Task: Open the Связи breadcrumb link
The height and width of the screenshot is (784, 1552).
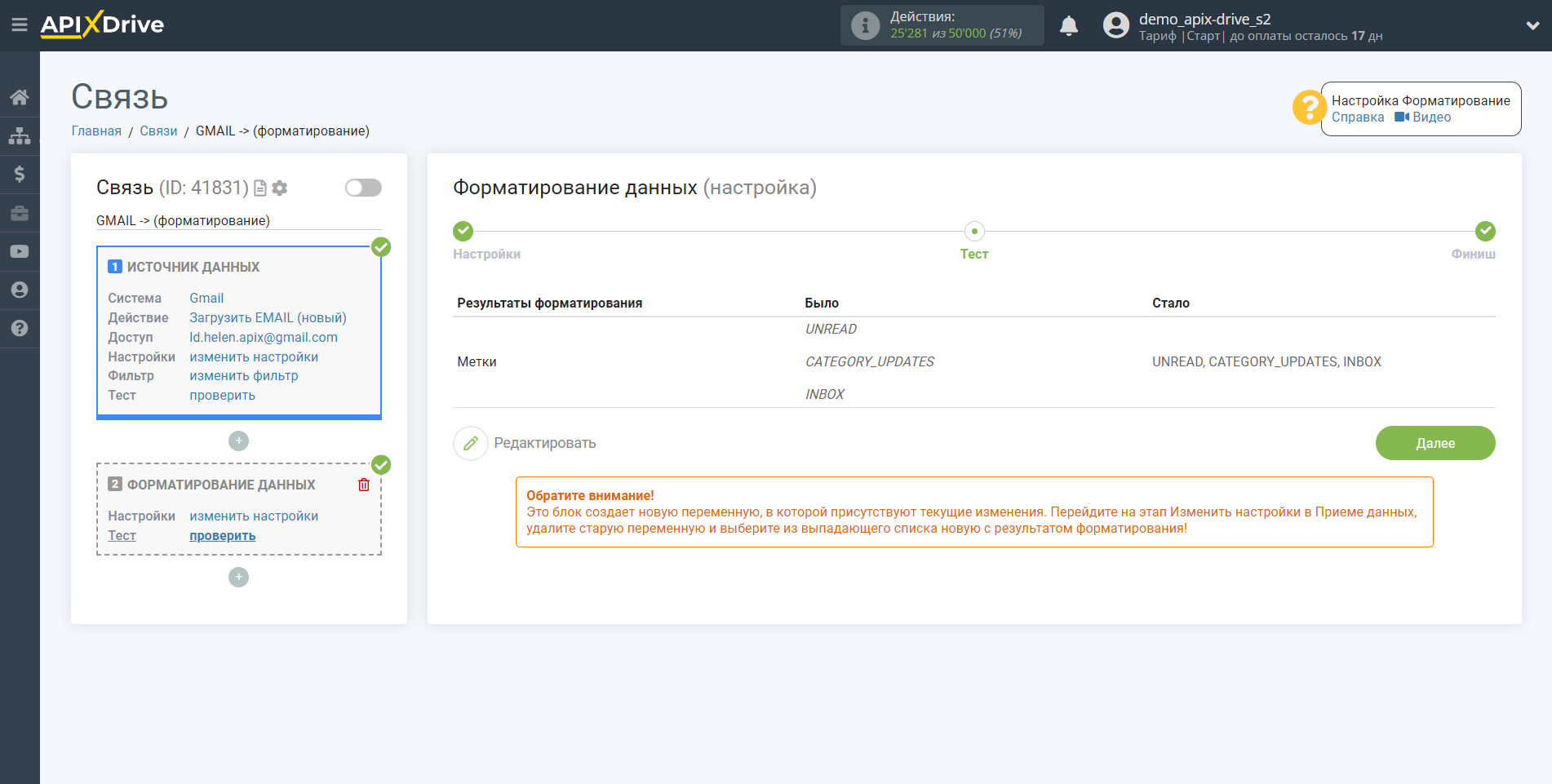Action: (x=158, y=131)
